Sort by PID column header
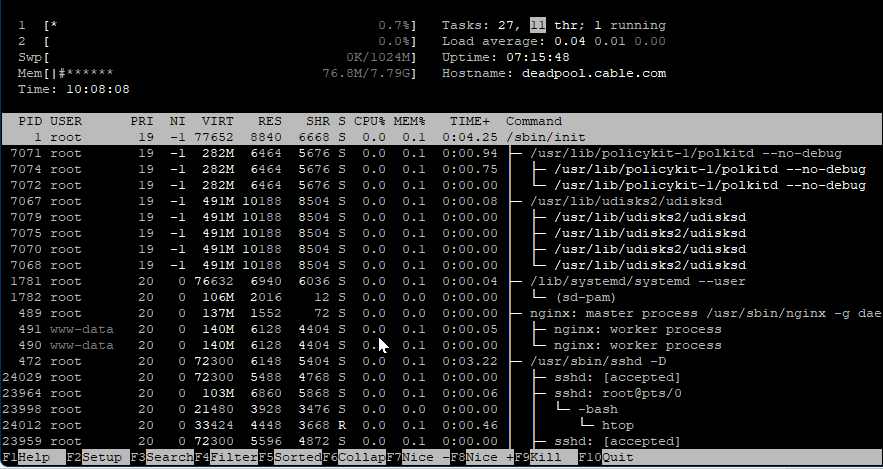 [x=29, y=121]
